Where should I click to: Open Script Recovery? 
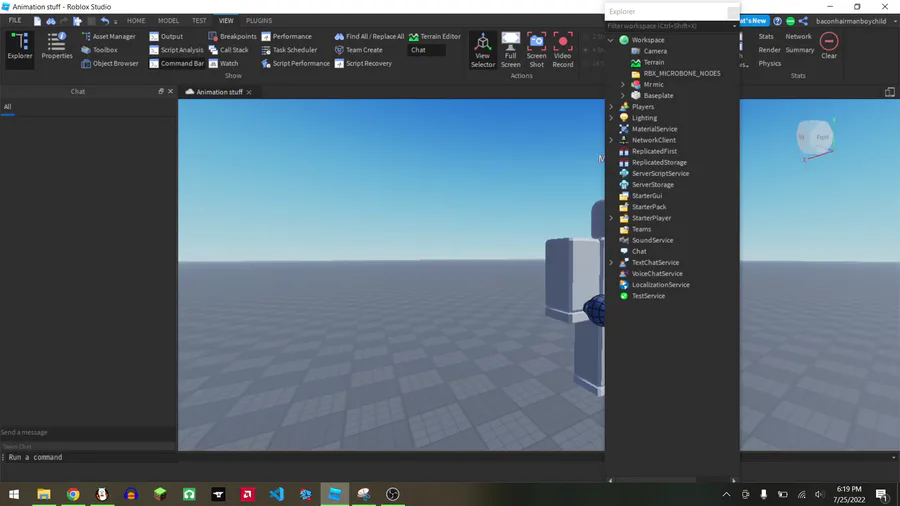pyautogui.click(x=363, y=63)
